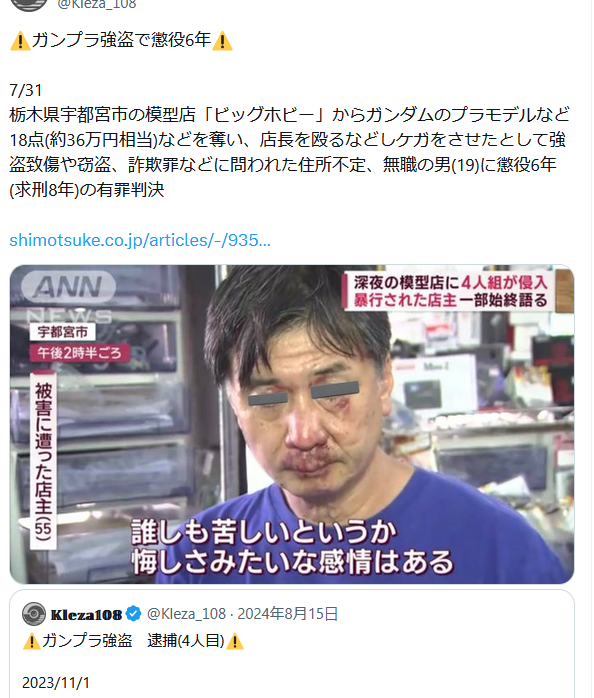Open the ANN news image attachment

pos(292,424)
